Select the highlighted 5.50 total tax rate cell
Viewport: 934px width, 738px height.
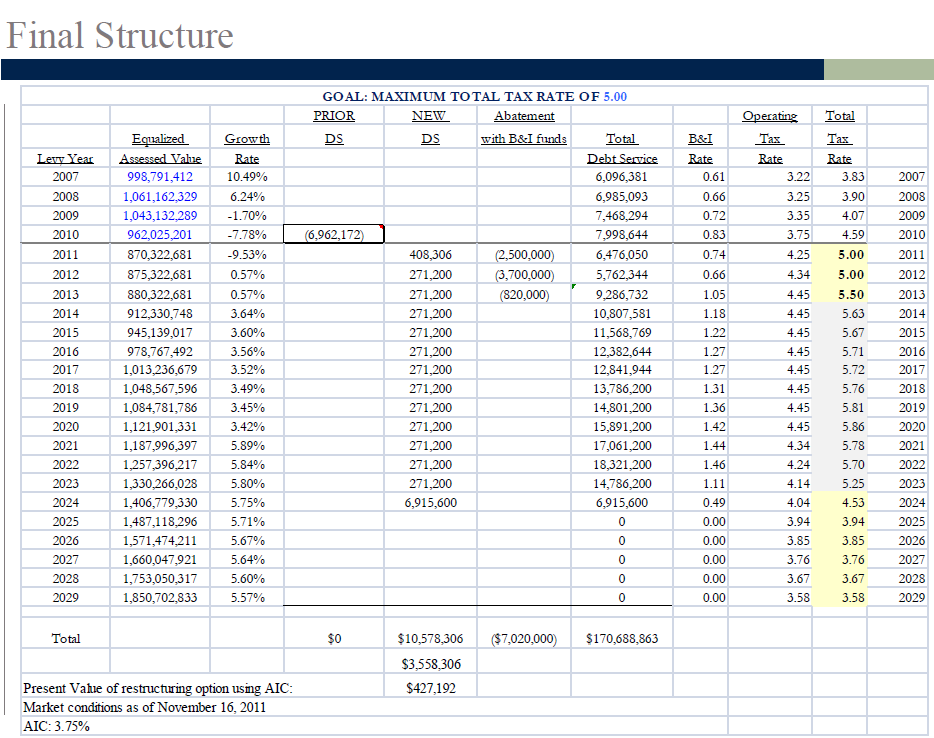[x=839, y=294]
